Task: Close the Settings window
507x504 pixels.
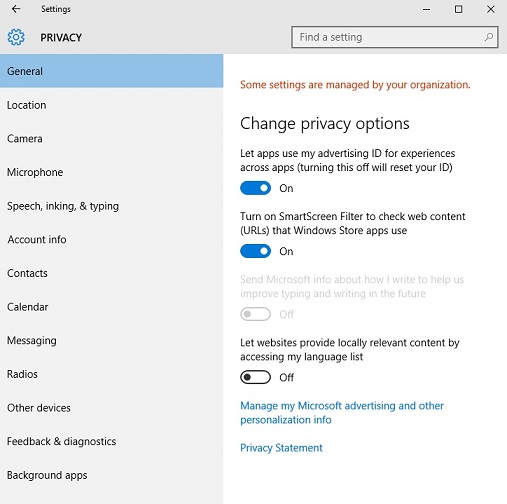Action: point(491,9)
